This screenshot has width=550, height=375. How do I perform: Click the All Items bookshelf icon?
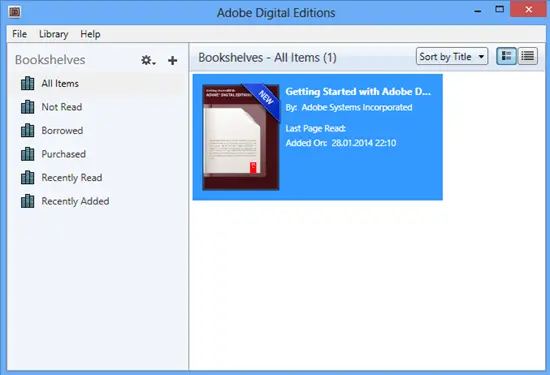pos(28,83)
